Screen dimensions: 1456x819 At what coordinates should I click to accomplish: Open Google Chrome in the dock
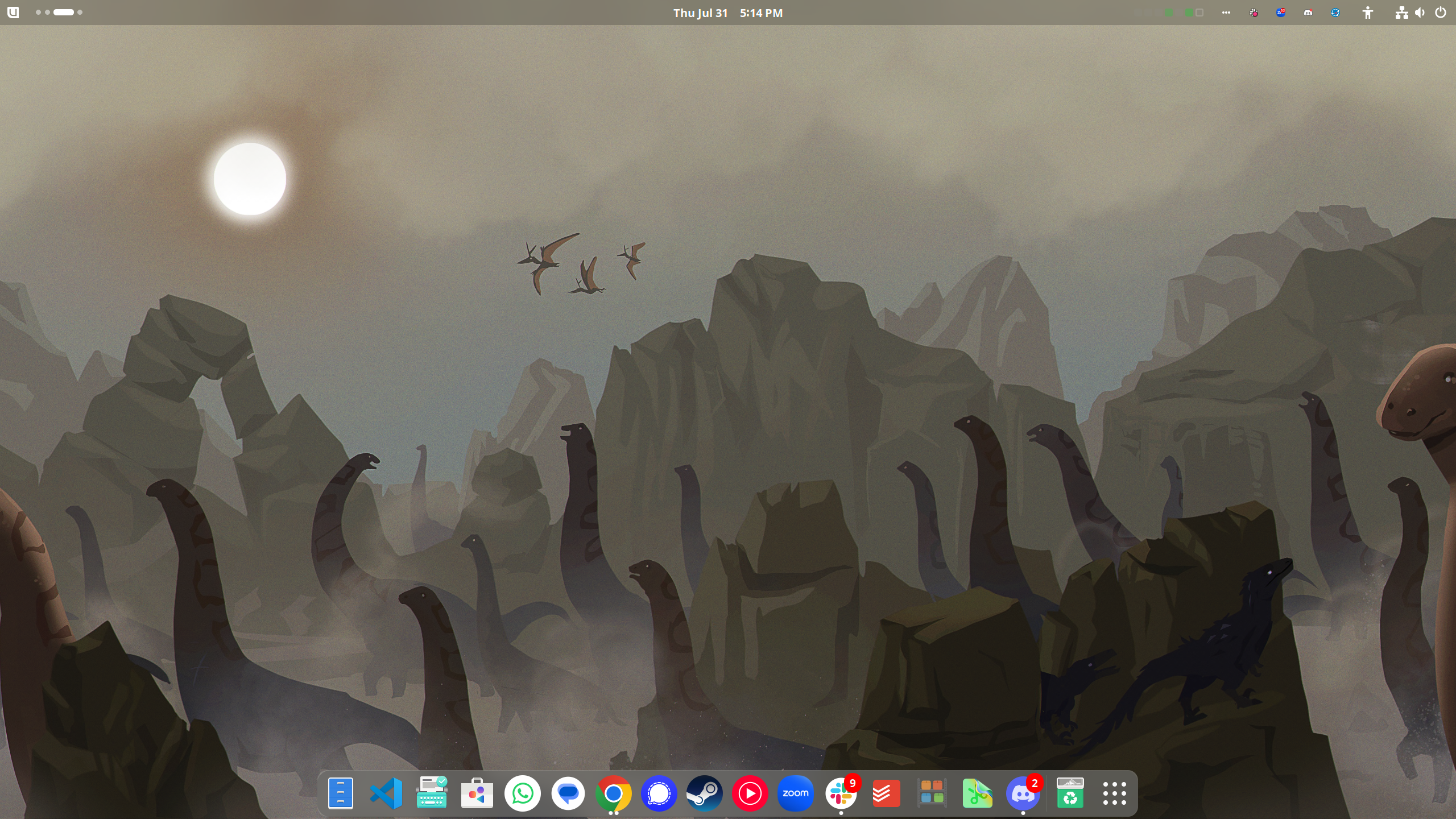click(613, 793)
